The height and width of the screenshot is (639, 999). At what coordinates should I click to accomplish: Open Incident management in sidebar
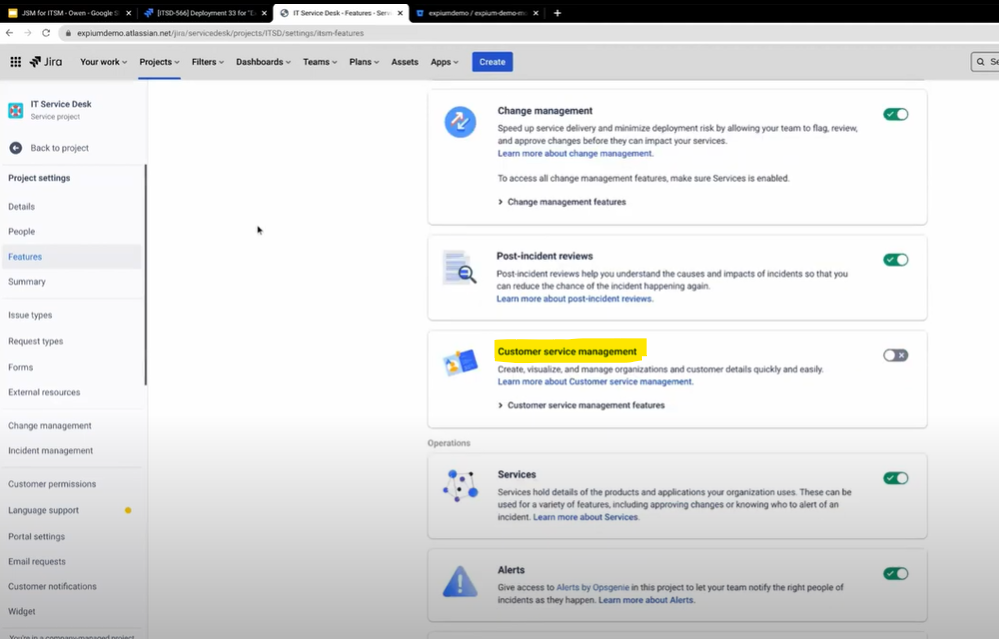(50, 450)
